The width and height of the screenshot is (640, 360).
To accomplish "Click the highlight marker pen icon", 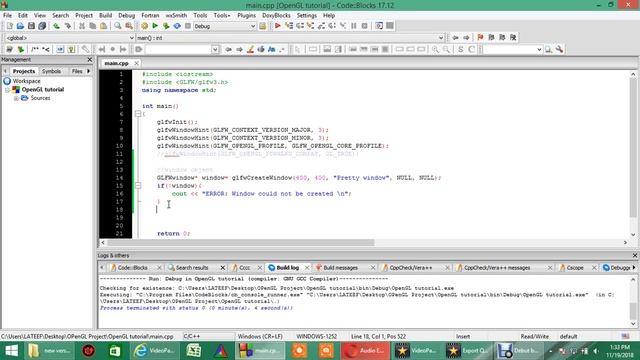I will pyautogui.click(x=250, y=49).
